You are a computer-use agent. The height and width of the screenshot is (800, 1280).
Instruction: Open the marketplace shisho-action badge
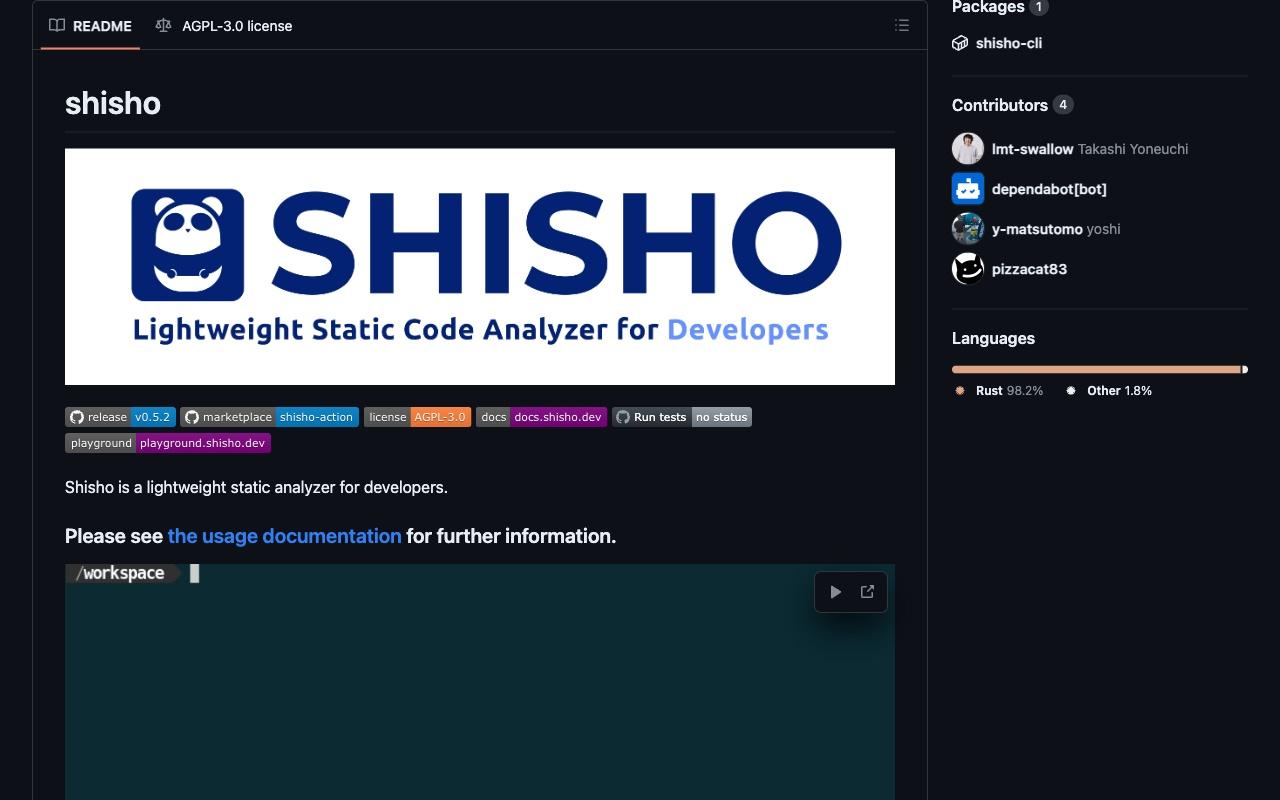click(x=269, y=417)
